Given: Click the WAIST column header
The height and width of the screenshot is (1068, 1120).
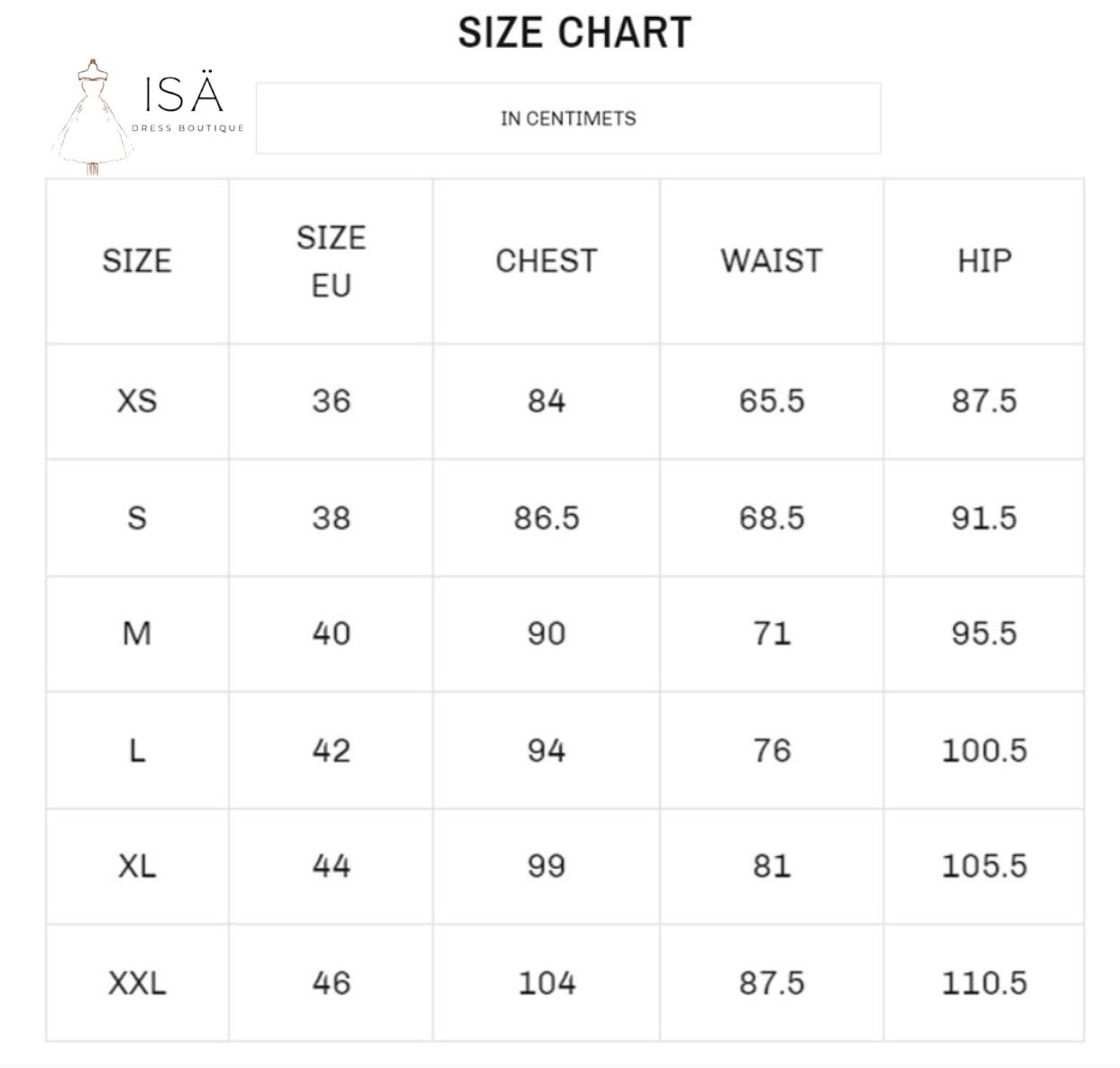Looking at the screenshot, I should tap(772, 261).
